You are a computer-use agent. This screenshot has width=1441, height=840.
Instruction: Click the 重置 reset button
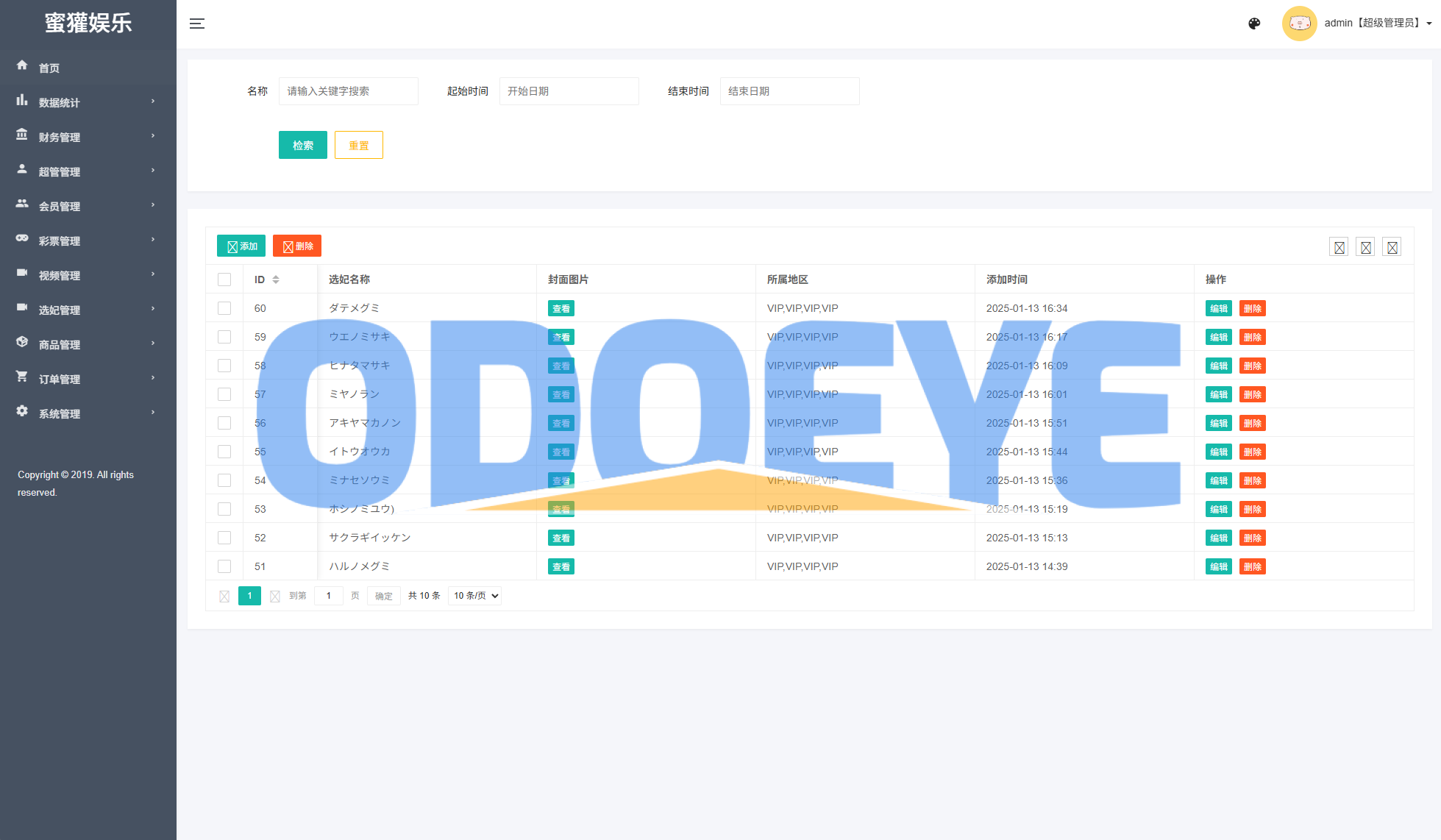(359, 145)
